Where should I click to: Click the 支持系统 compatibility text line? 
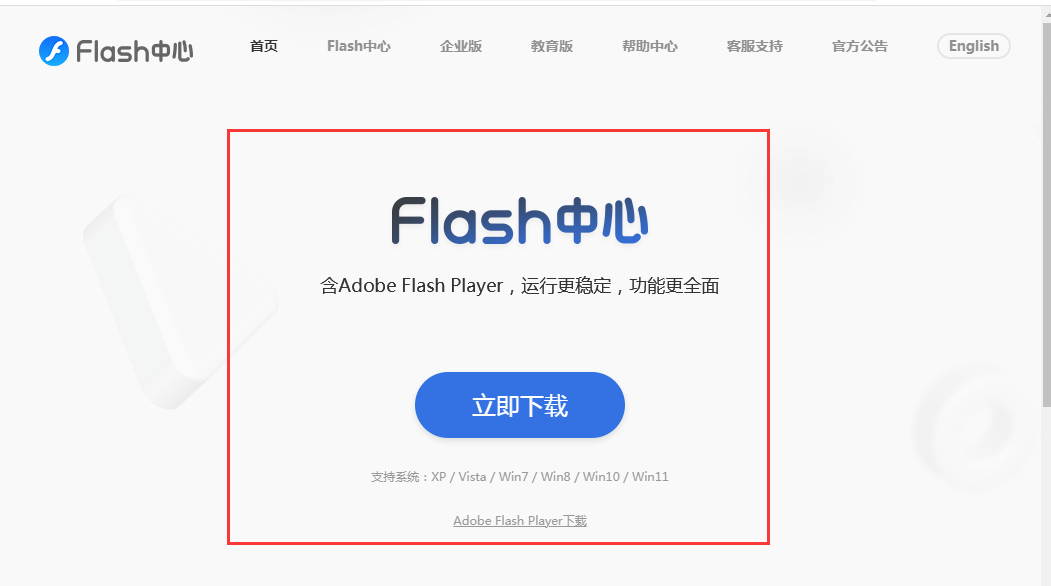click(x=519, y=477)
